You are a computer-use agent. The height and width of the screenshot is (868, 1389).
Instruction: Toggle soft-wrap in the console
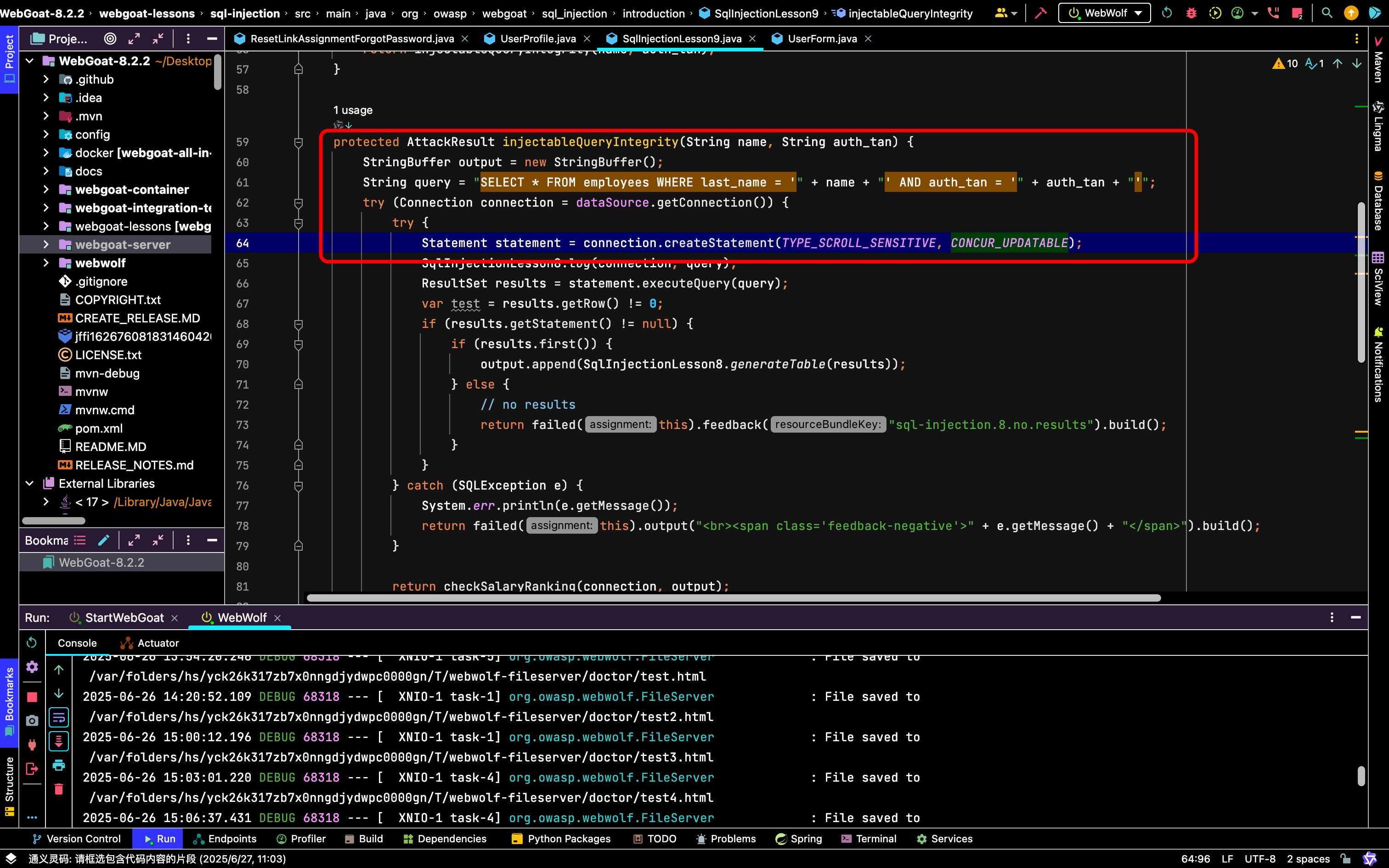tap(58, 717)
